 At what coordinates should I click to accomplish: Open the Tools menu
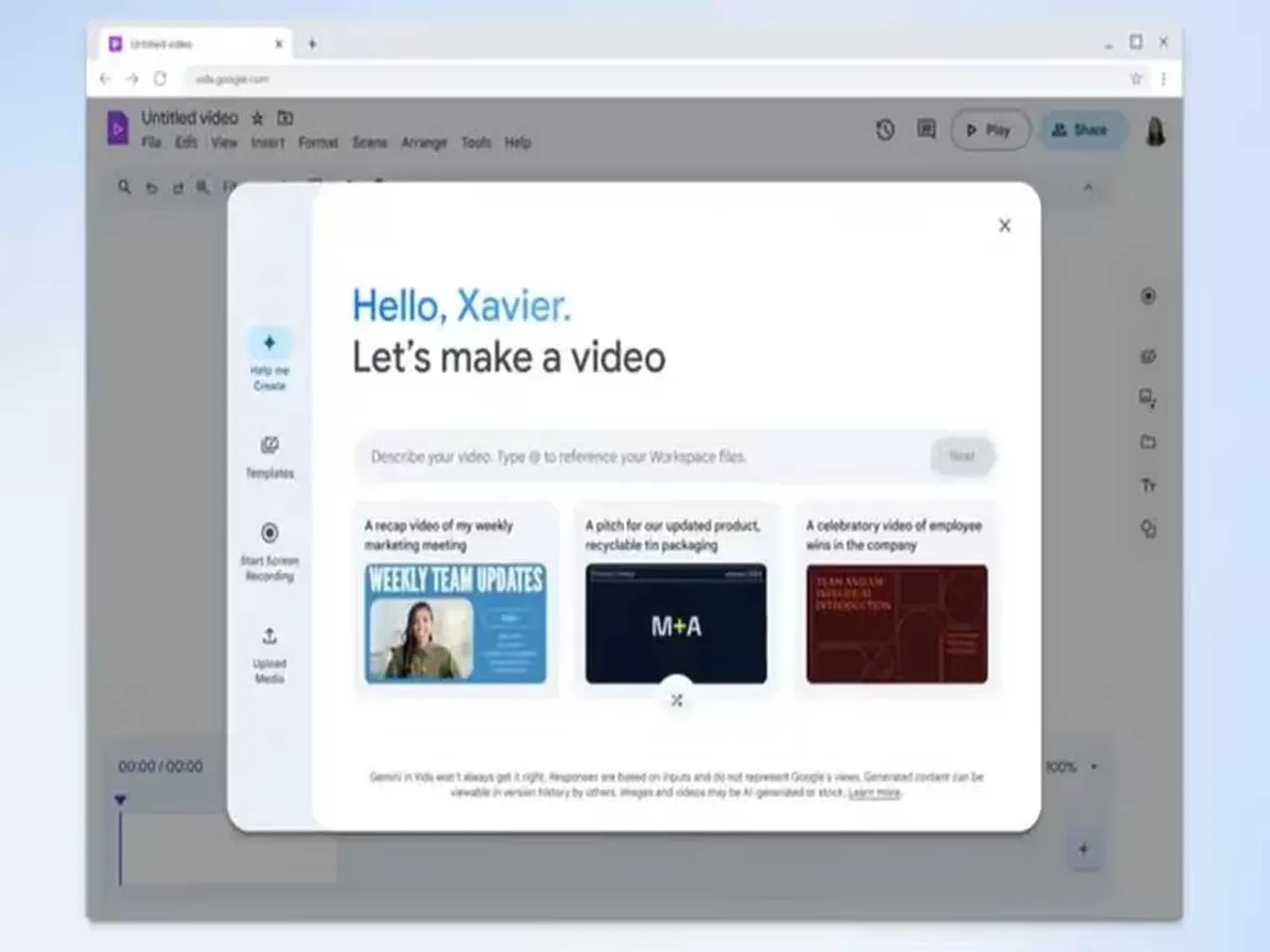(x=475, y=143)
